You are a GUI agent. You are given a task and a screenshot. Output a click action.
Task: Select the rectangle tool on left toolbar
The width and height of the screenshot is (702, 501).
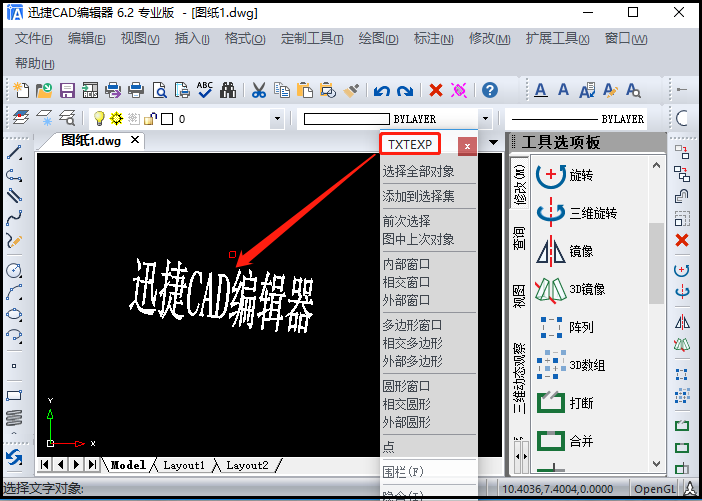tap(14, 395)
